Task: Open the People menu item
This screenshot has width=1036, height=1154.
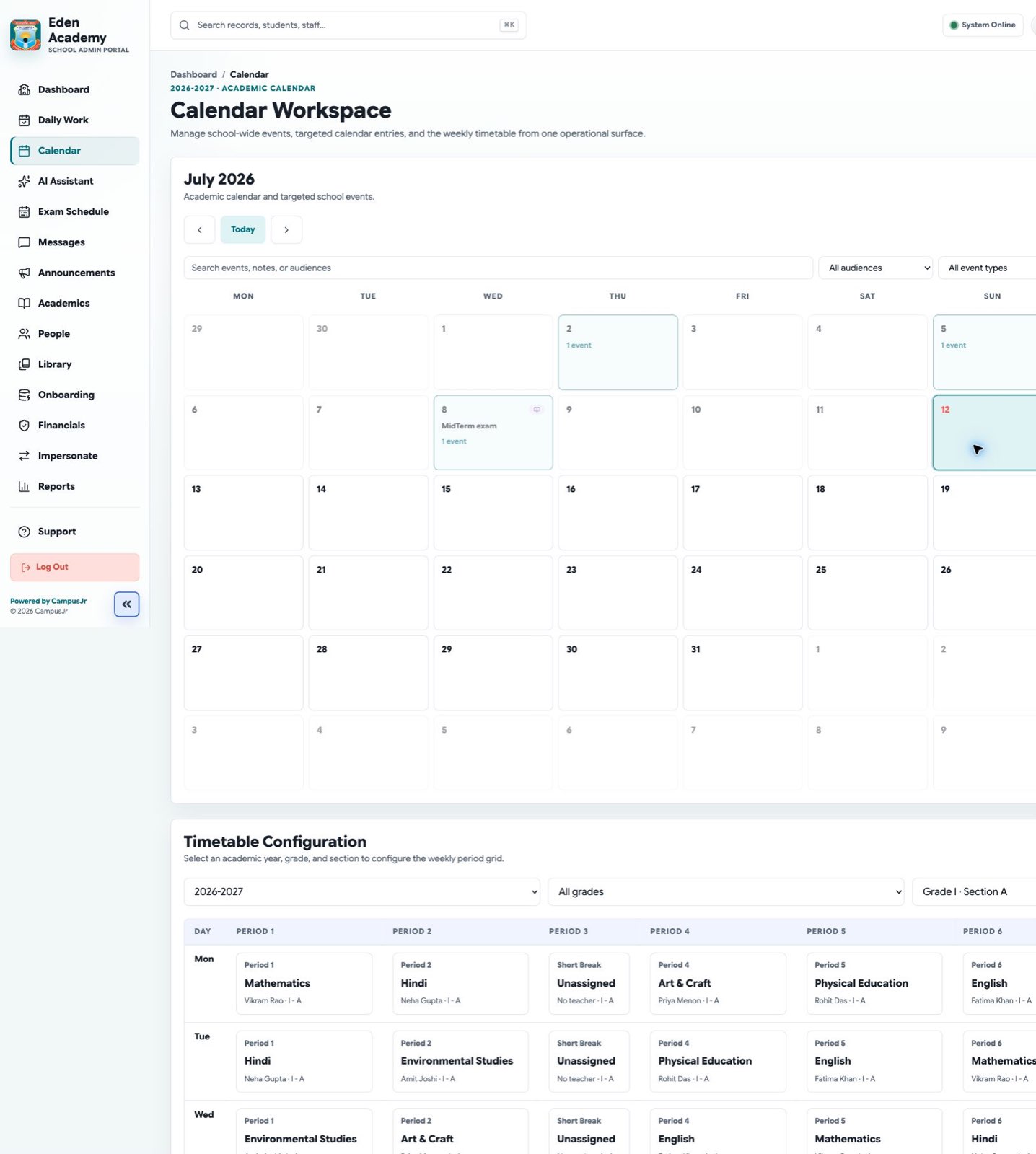Action: tap(75, 334)
